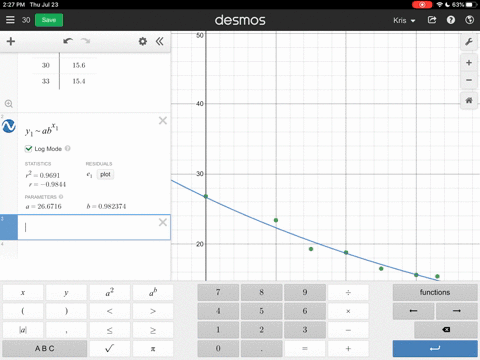Insert left parenthesis
The width and height of the screenshot is (480, 360).
(23, 311)
